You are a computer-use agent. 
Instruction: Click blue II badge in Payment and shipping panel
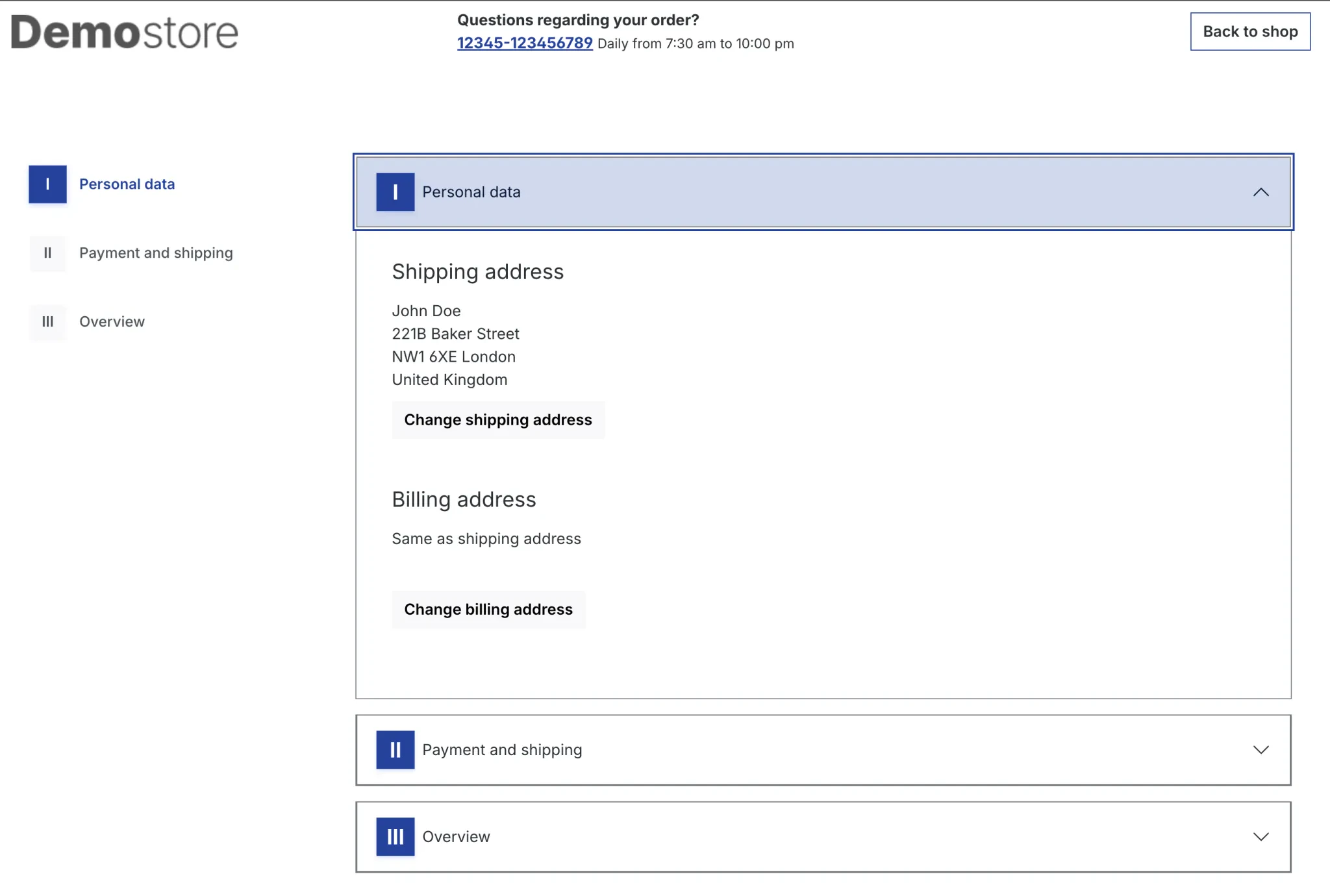coord(395,750)
